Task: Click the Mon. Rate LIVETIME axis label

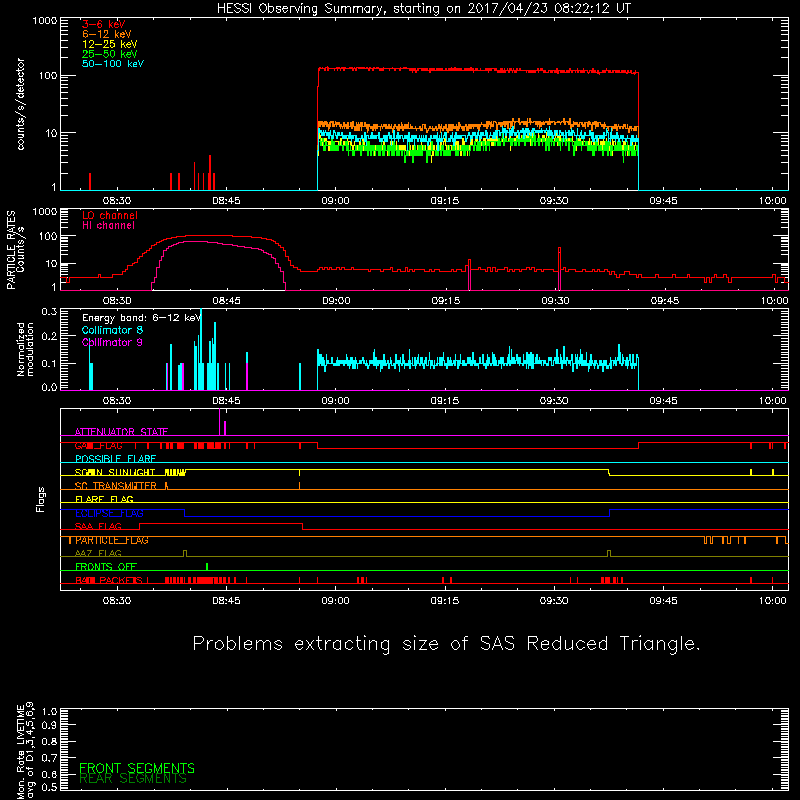Action: [x=25, y=751]
